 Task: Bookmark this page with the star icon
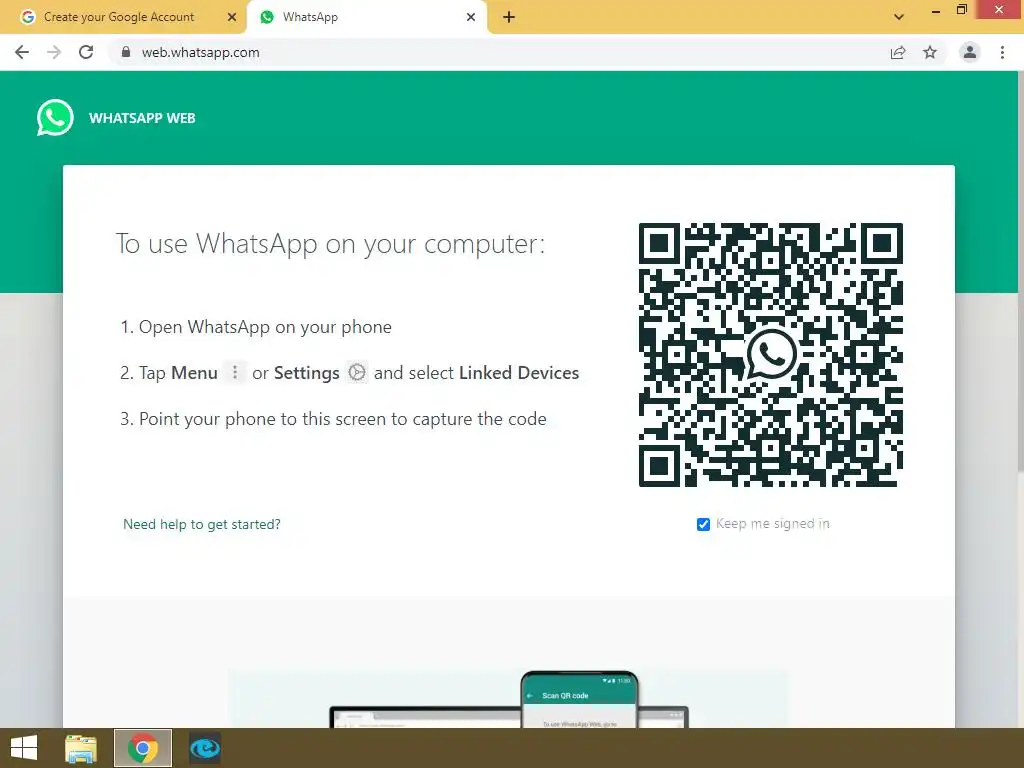tap(930, 52)
